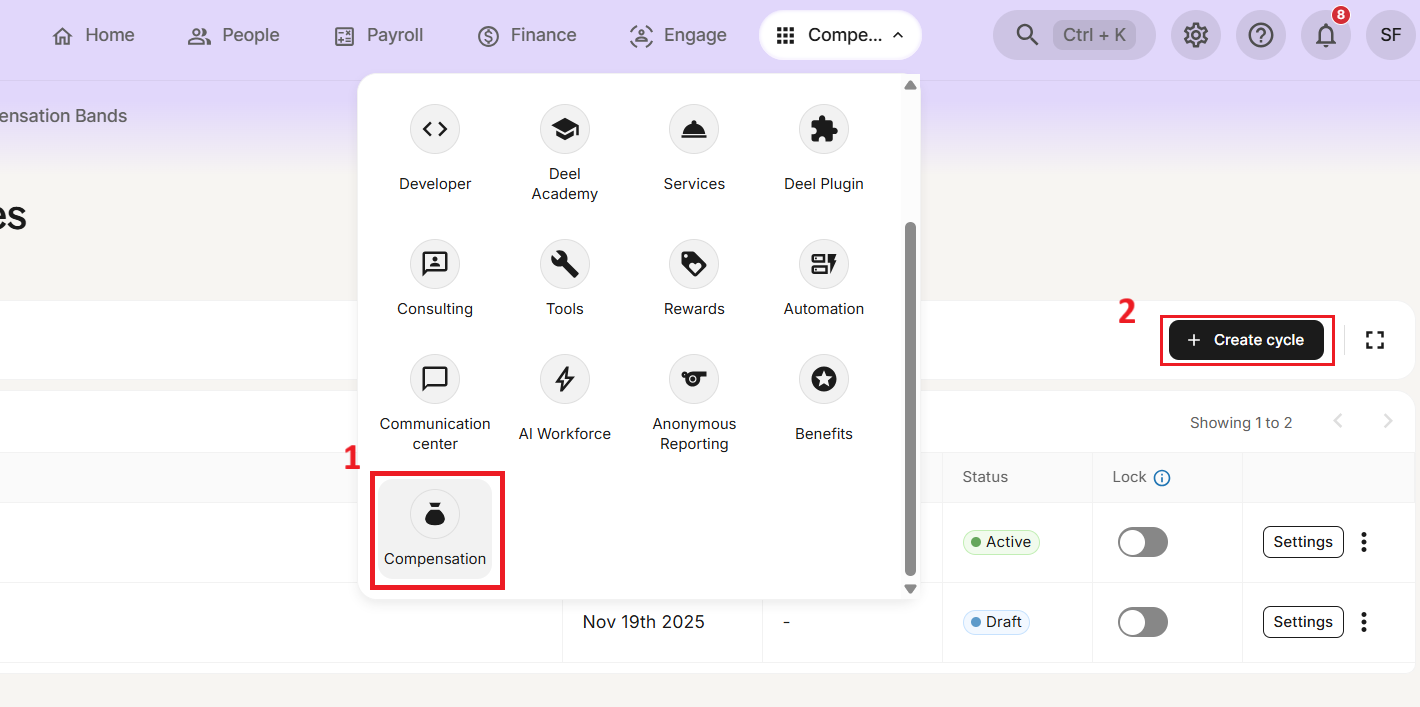
Task: Select the Deel Plugin puzzle icon
Action: [x=823, y=130]
